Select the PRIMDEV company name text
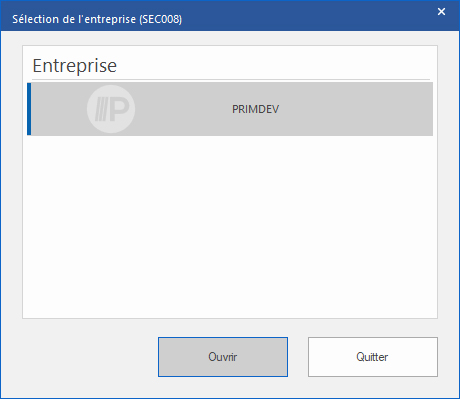This screenshot has width=460, height=399. tap(256, 109)
